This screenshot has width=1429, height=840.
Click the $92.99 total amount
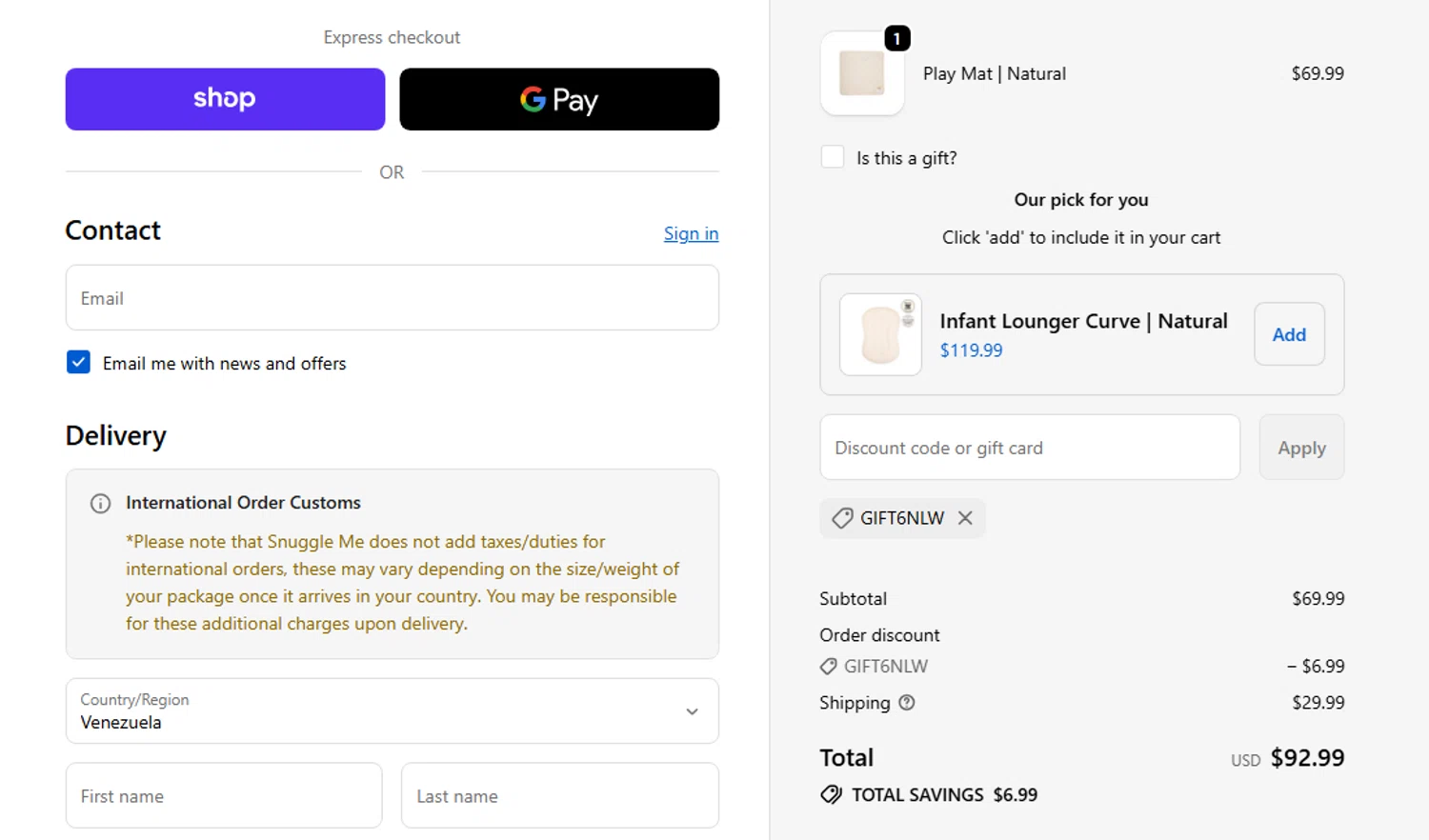(x=1307, y=758)
